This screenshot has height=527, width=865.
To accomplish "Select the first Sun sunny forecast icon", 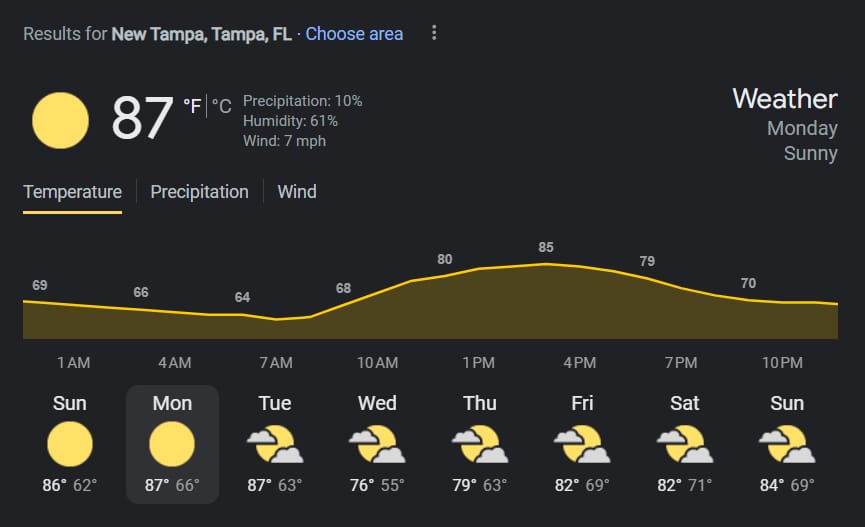I will [70, 444].
